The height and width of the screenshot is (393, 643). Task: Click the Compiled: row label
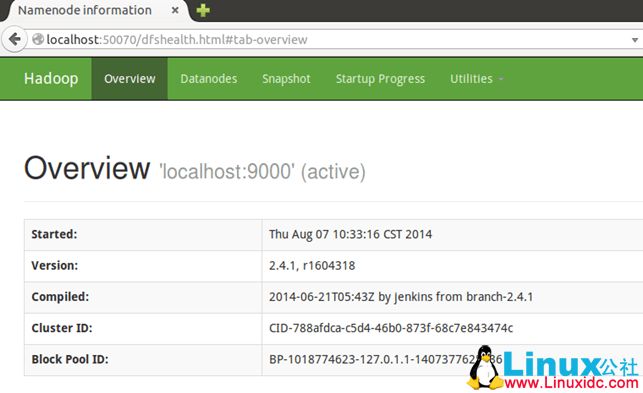click(60, 297)
